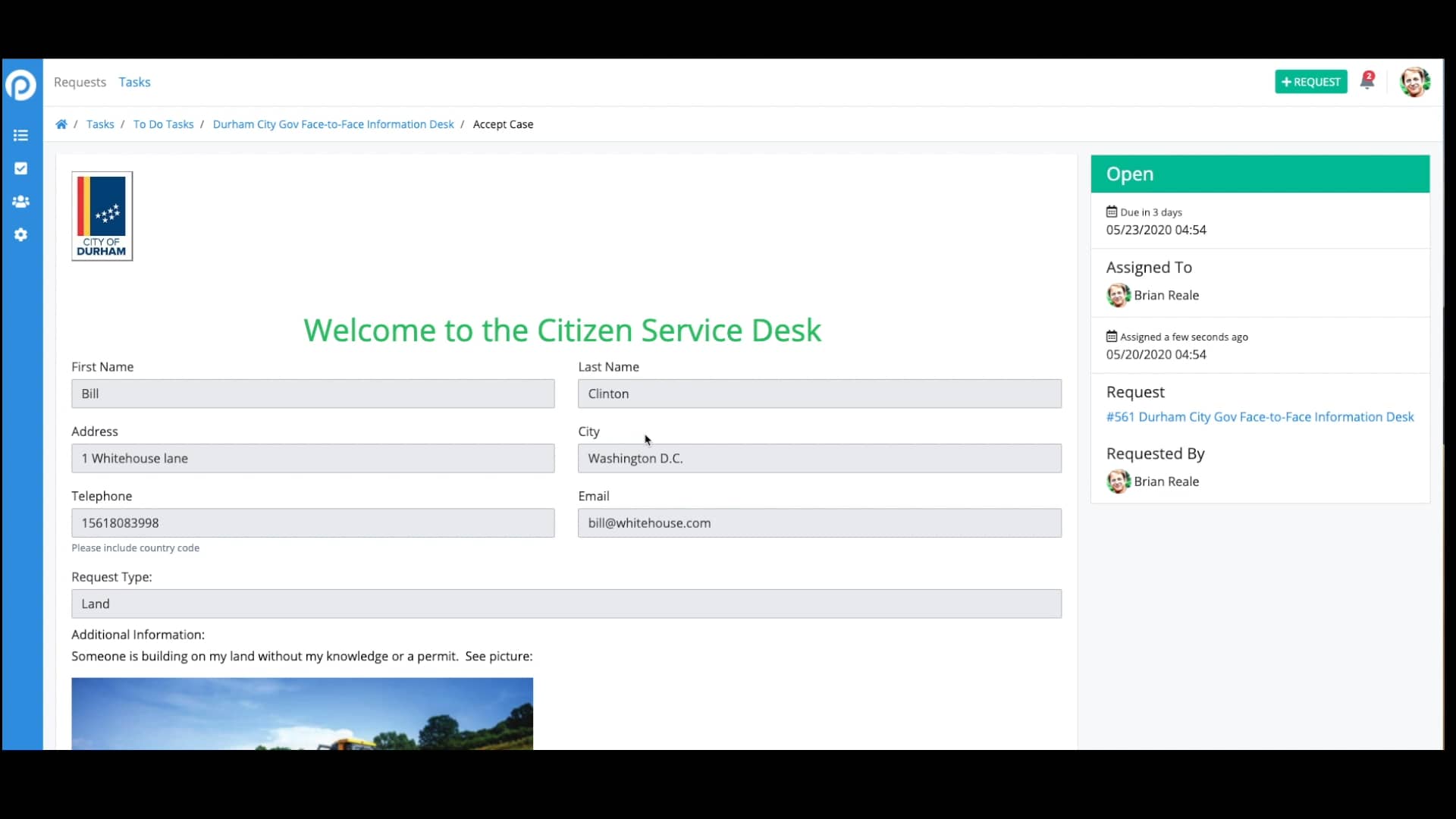Screen dimensions: 1456x819
Task: Open the #561 Durham City Gov request link
Action: [1259, 416]
